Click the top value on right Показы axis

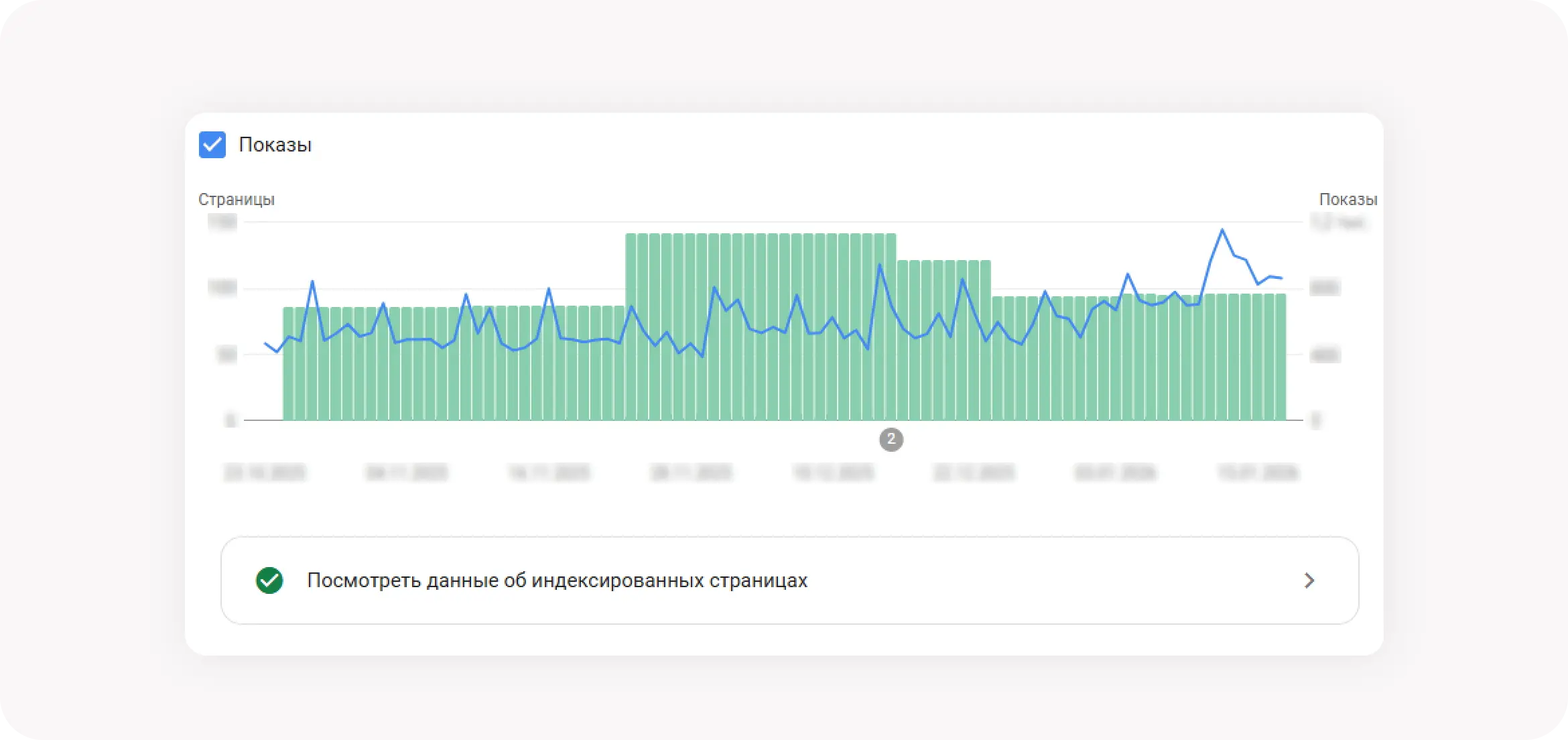tap(1337, 222)
